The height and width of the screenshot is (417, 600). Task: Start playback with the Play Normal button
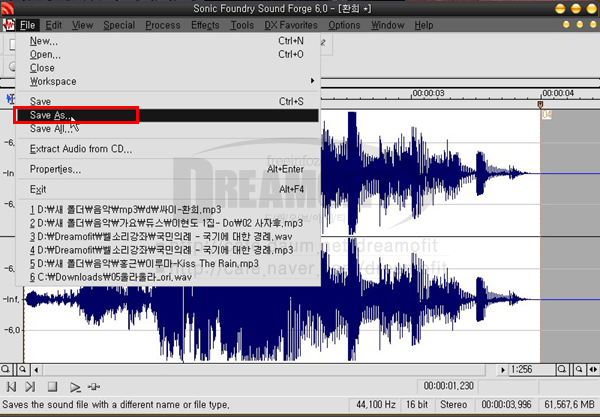click(75, 388)
